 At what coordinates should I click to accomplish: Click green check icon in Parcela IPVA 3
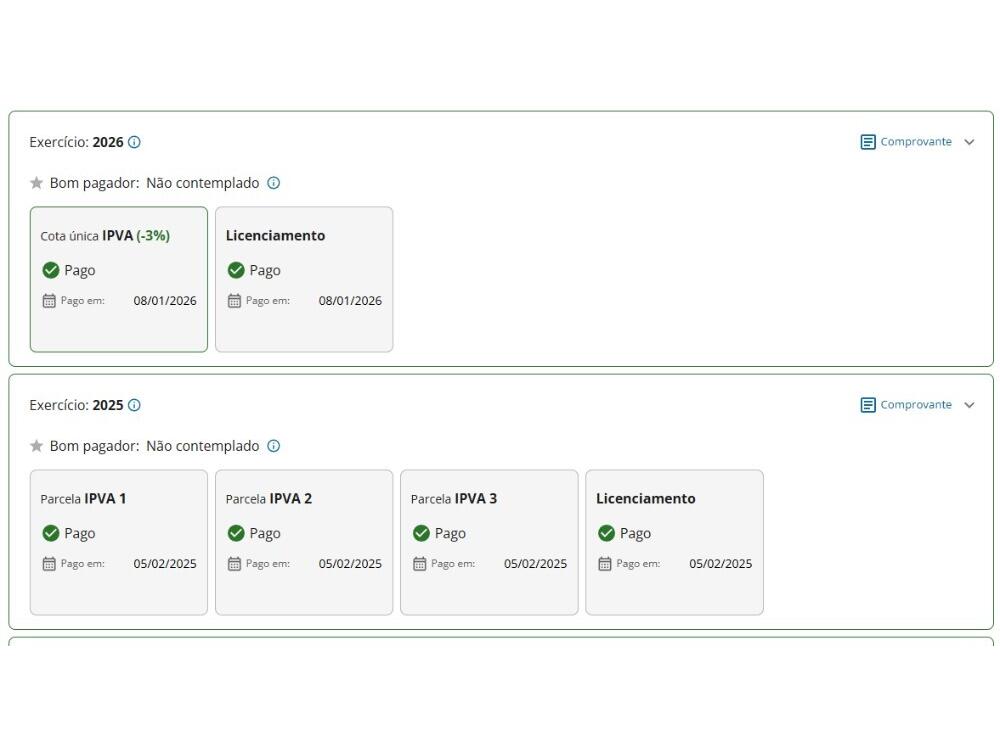(421, 533)
